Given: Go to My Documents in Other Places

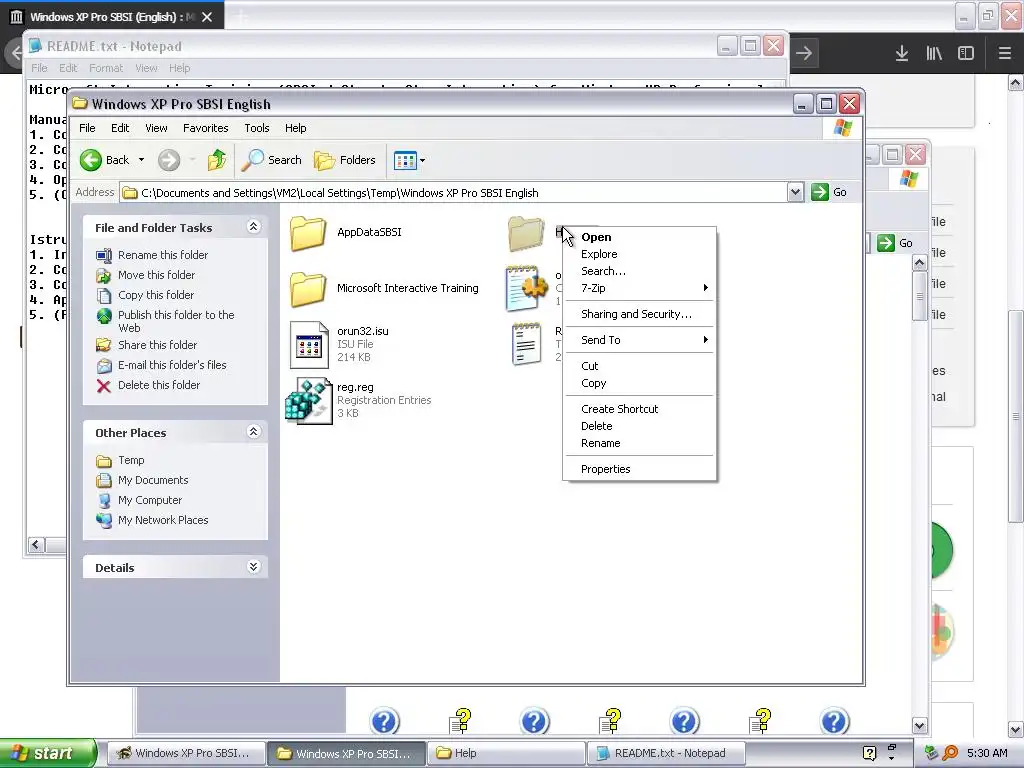Looking at the screenshot, I should coord(153,481).
